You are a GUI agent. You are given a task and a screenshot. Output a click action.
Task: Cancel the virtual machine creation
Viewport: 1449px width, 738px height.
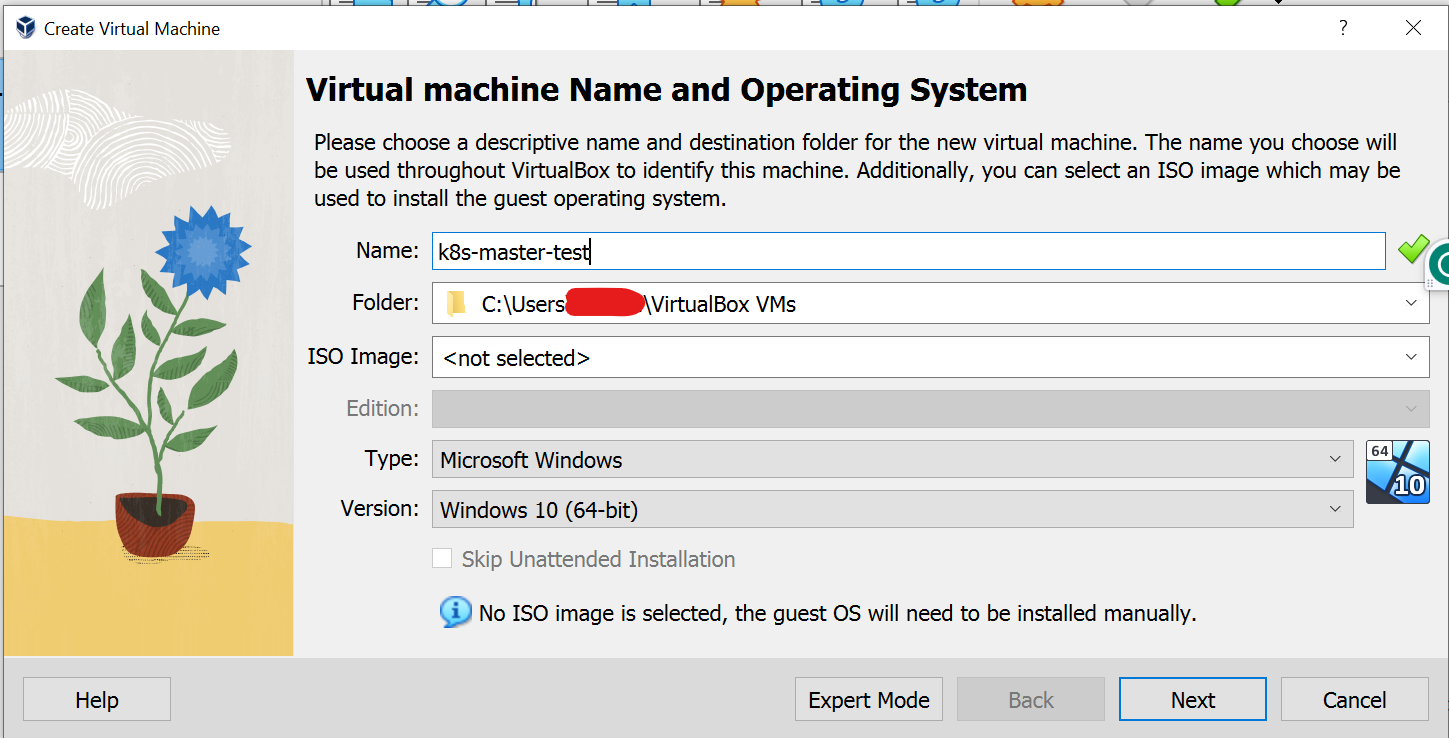point(1354,700)
